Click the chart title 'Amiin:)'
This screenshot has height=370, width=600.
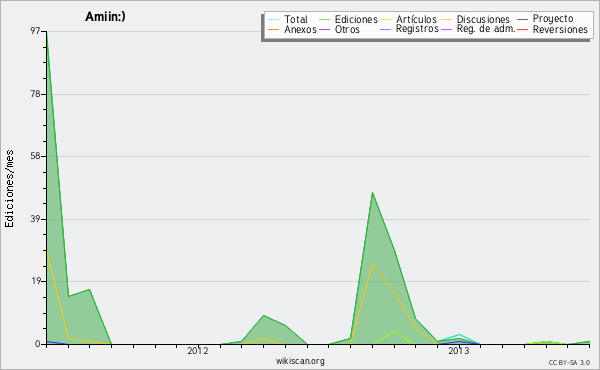(105, 16)
